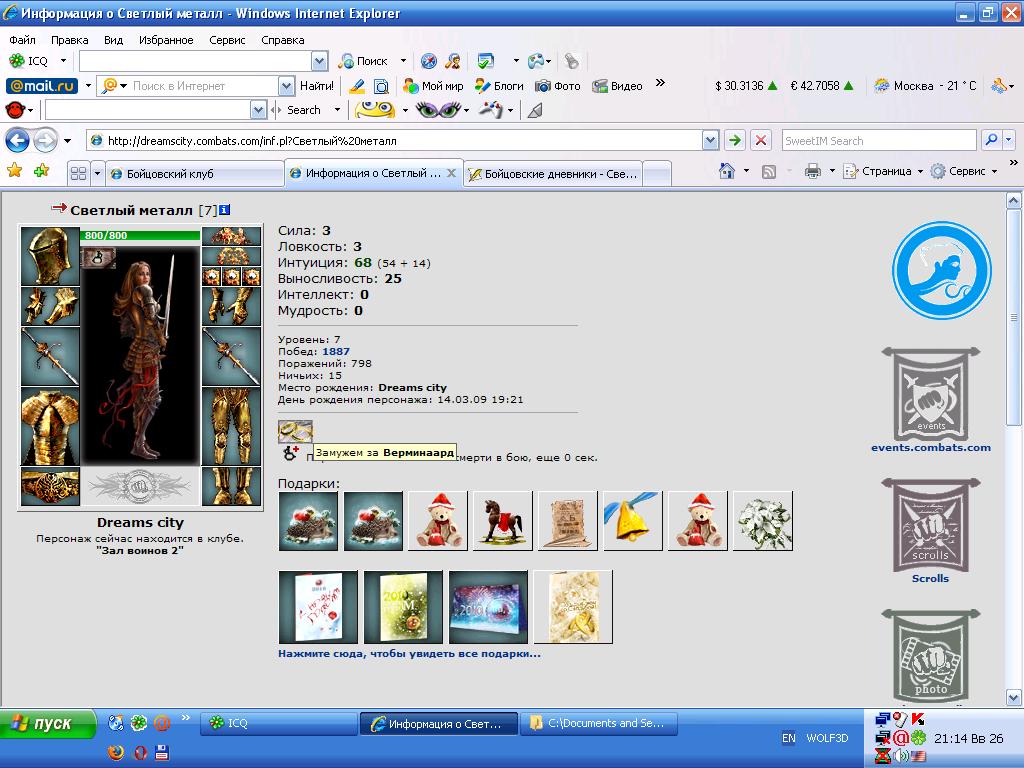1024x768 pixels.
Task: Click the Блоги toolbar link
Action: point(500,86)
